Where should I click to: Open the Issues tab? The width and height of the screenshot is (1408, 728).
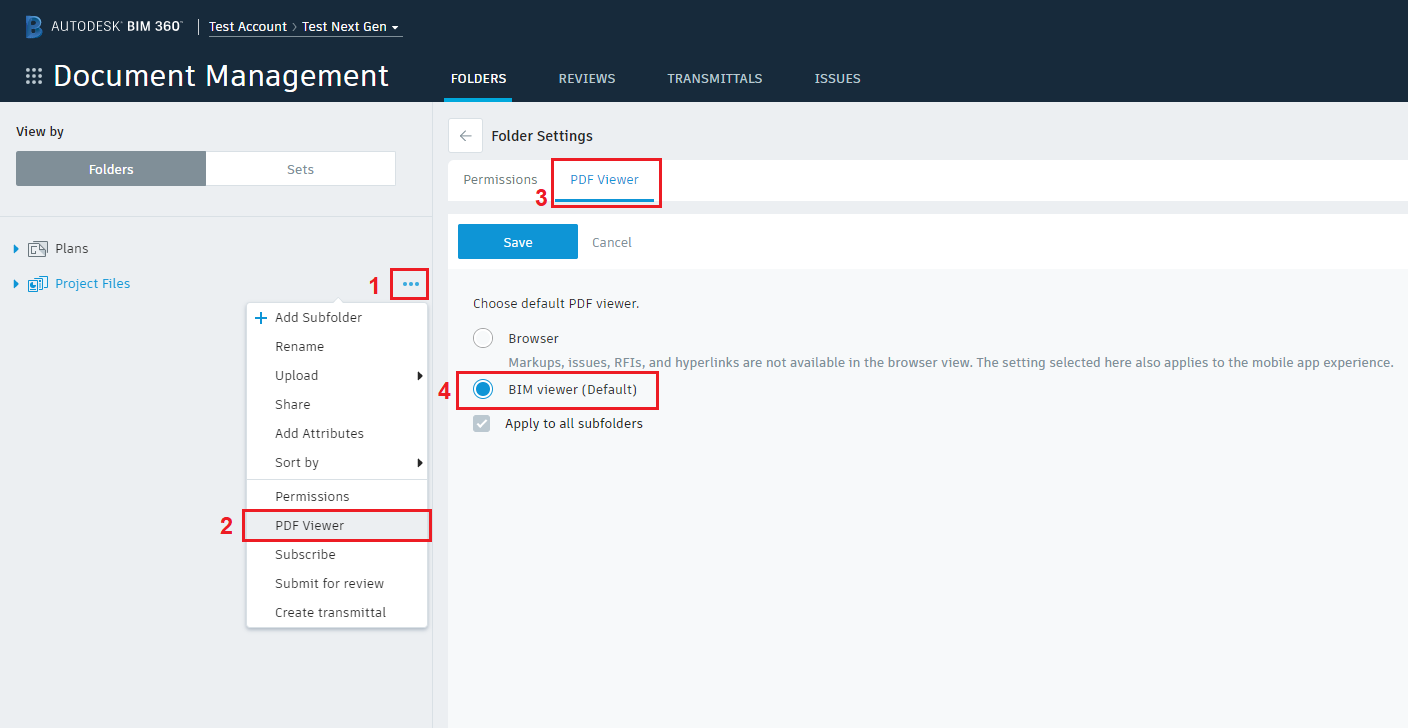(x=838, y=79)
